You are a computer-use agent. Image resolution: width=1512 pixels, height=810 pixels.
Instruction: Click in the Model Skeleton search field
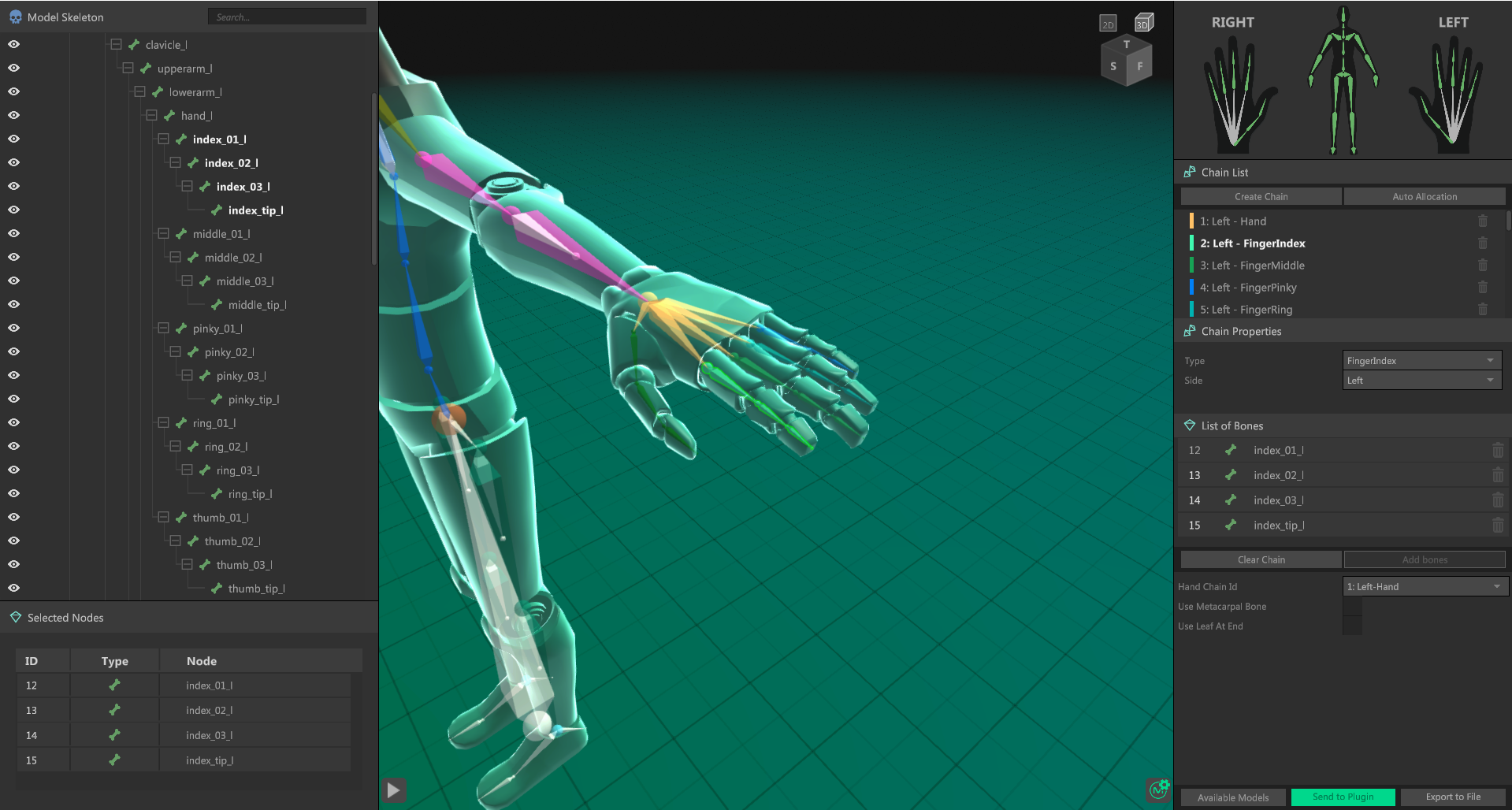[x=287, y=17]
